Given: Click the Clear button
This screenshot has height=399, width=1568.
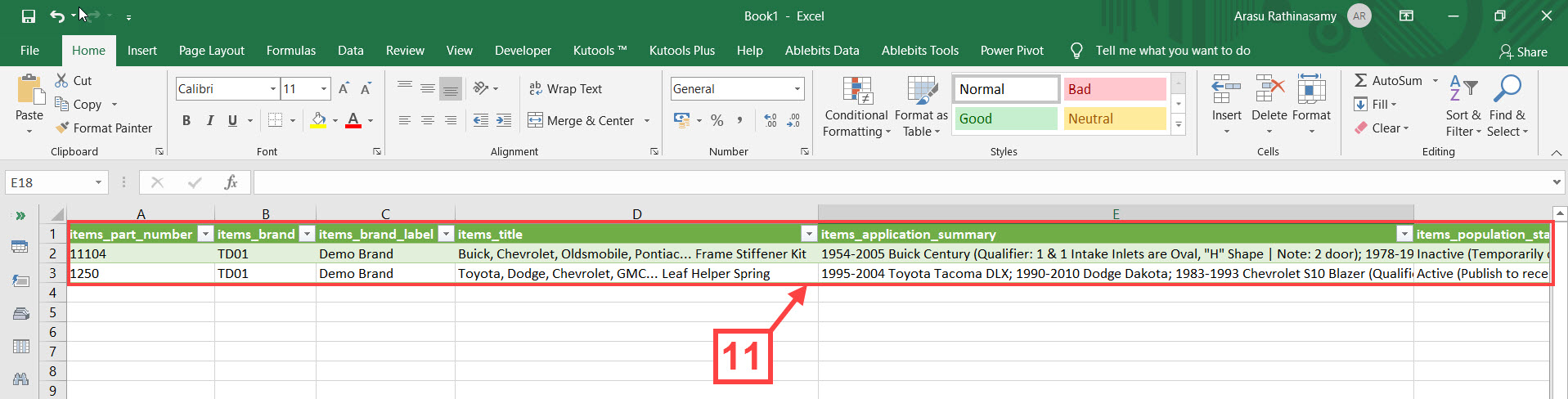Looking at the screenshot, I should (x=1381, y=128).
